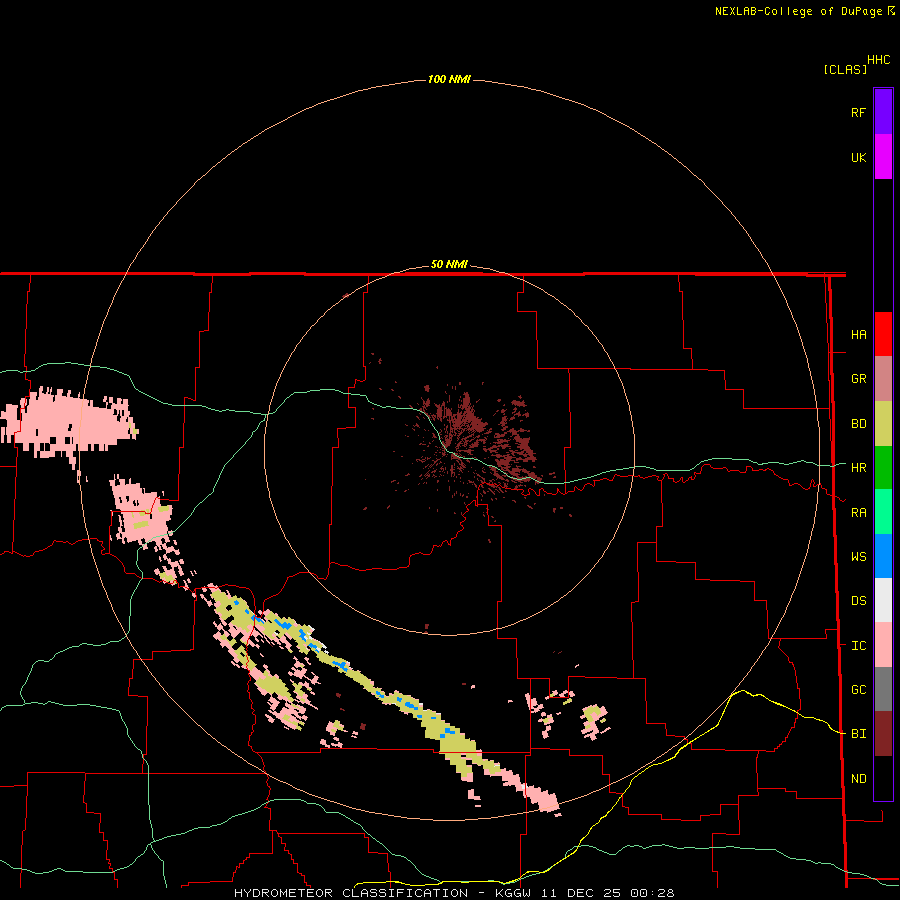Click the ND black legend block
Viewport: 900px width, 900px height.
(883, 778)
